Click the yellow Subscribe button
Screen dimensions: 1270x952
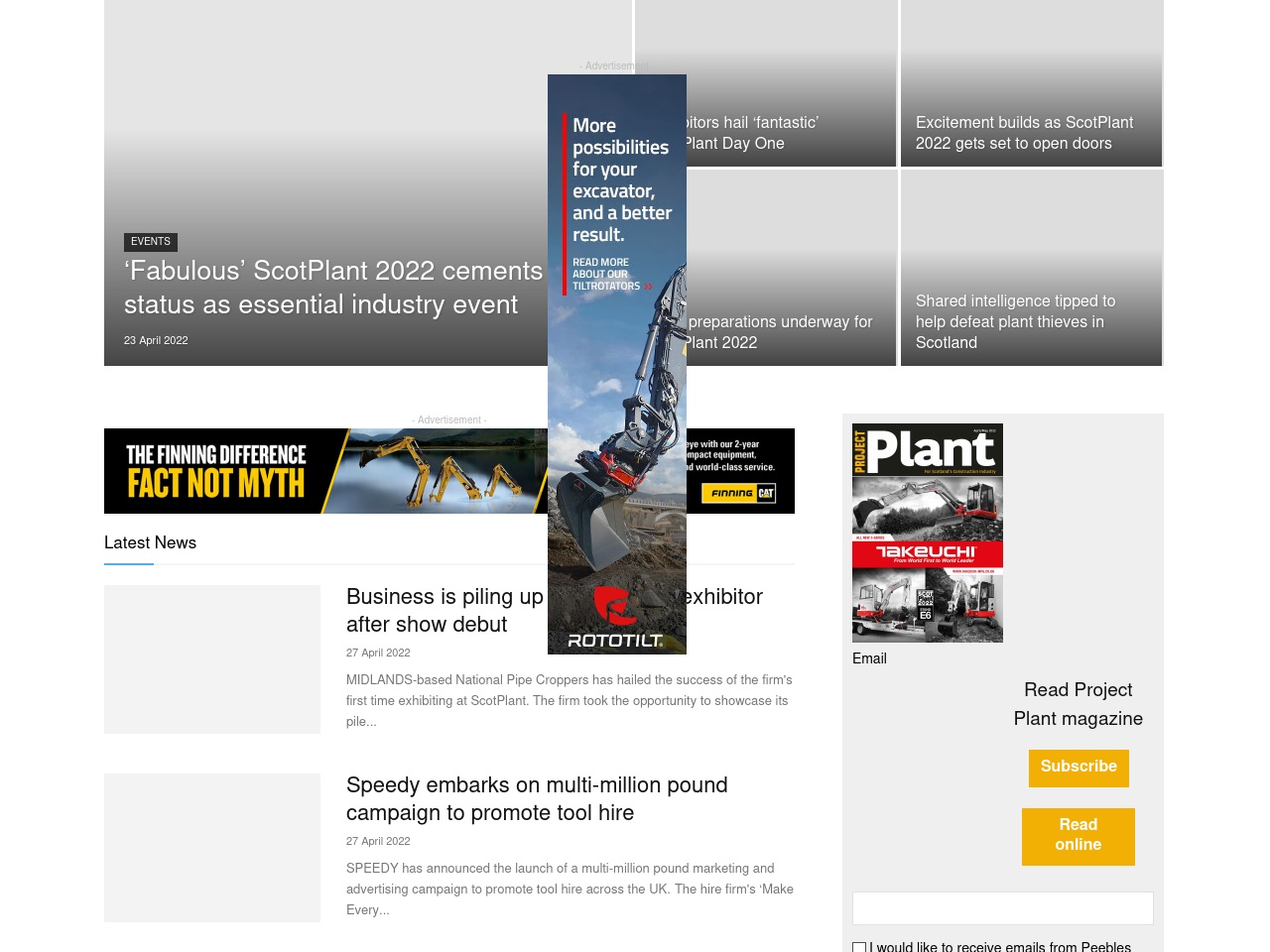tap(1079, 768)
